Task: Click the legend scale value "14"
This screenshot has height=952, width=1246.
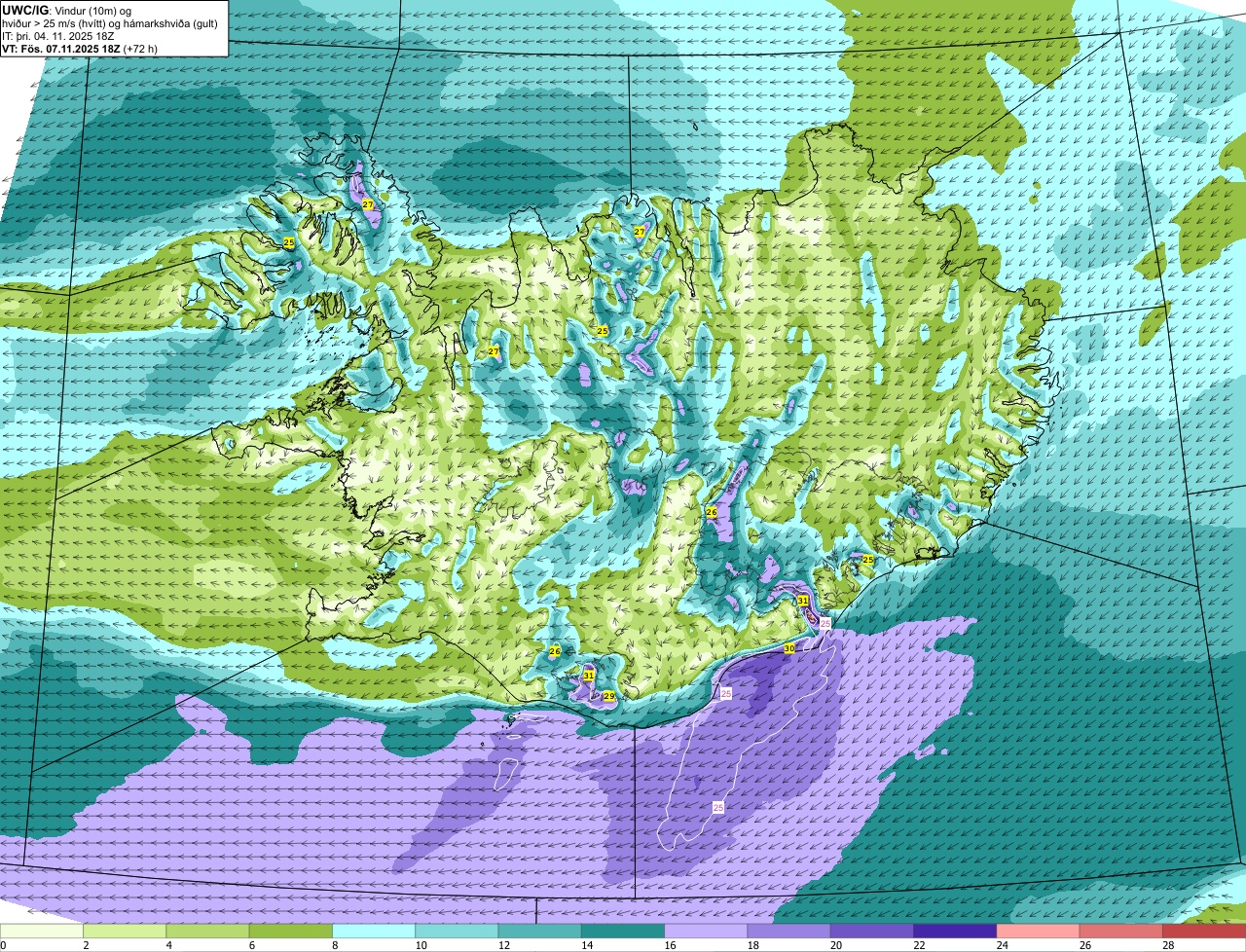Action: (585, 945)
